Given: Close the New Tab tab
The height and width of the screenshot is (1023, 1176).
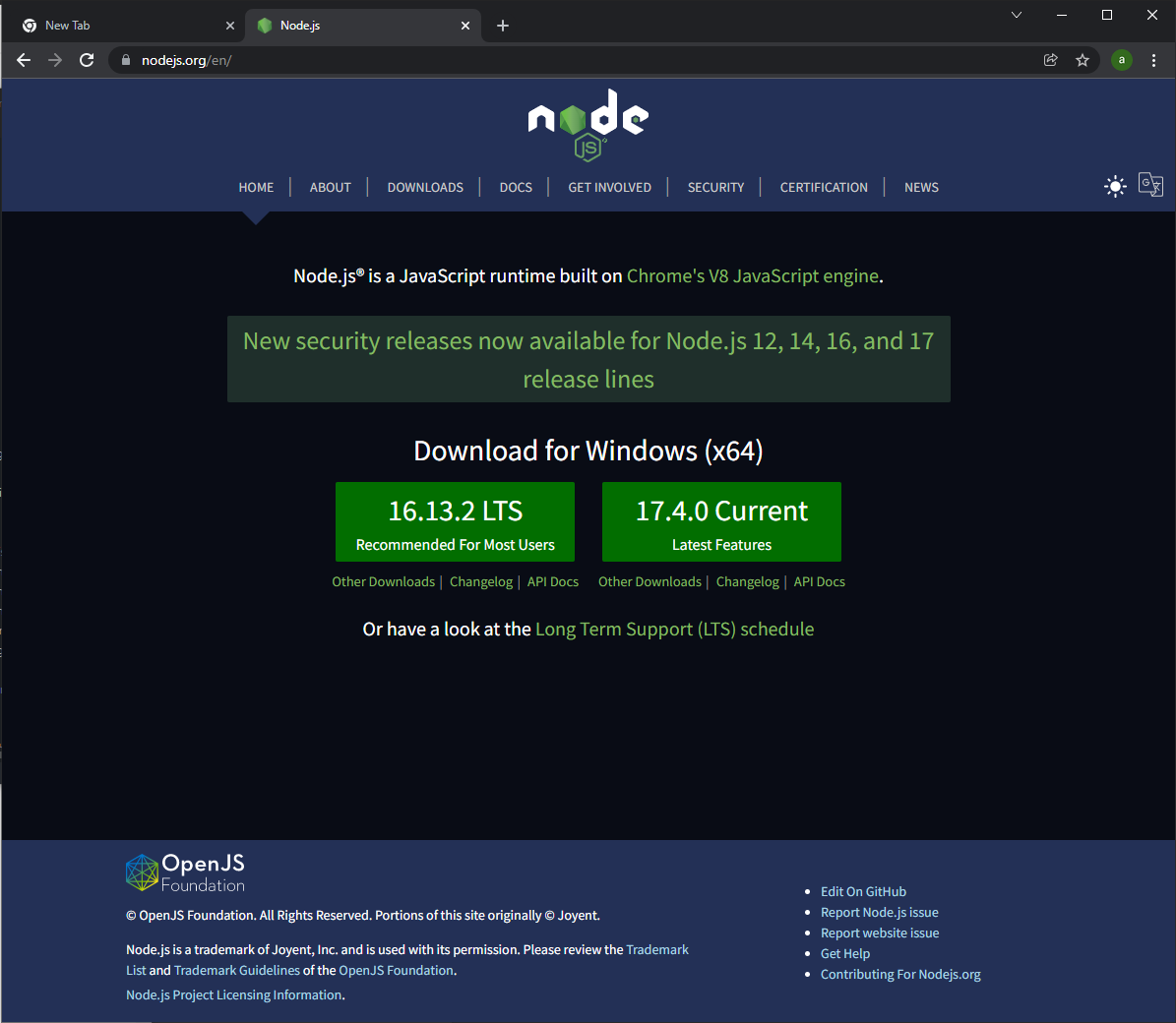Looking at the screenshot, I should [x=230, y=26].
